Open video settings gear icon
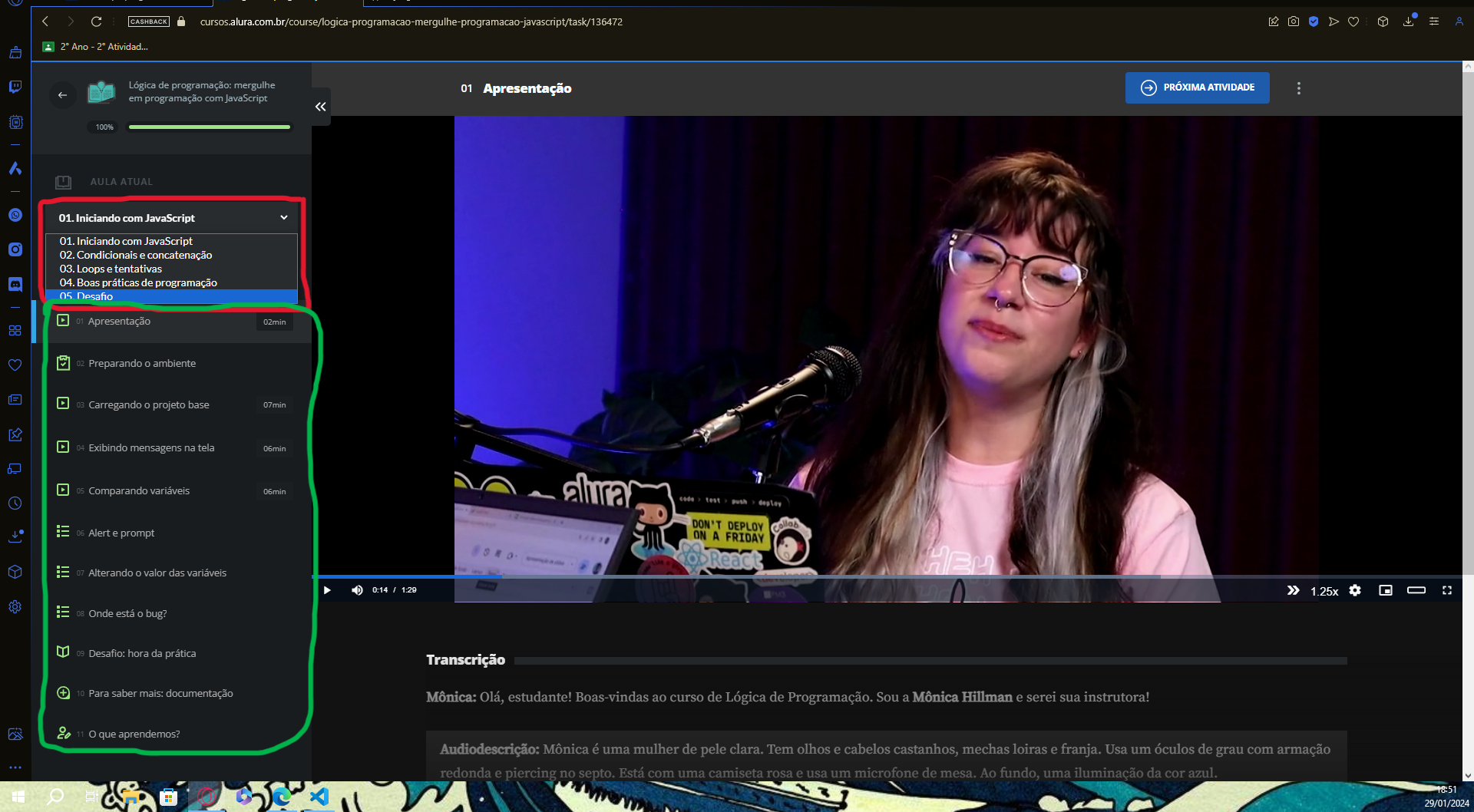 click(x=1355, y=590)
